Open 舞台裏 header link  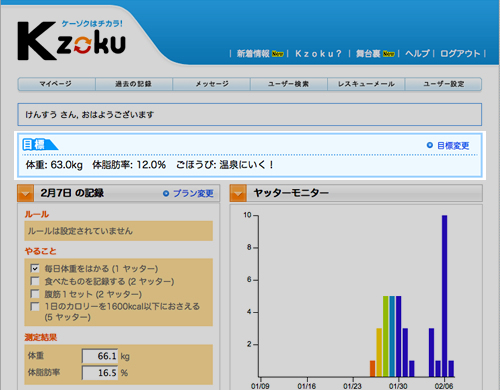pyautogui.click(x=368, y=54)
